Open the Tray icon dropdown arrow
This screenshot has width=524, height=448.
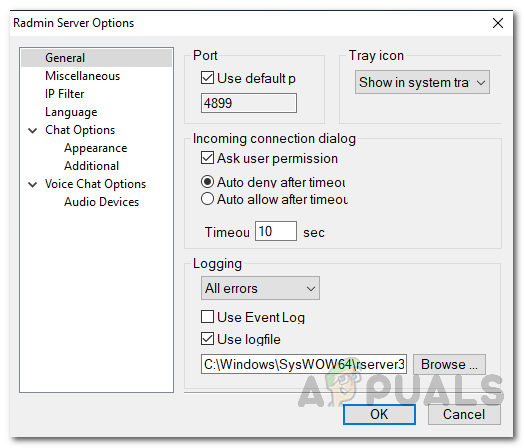coord(481,82)
